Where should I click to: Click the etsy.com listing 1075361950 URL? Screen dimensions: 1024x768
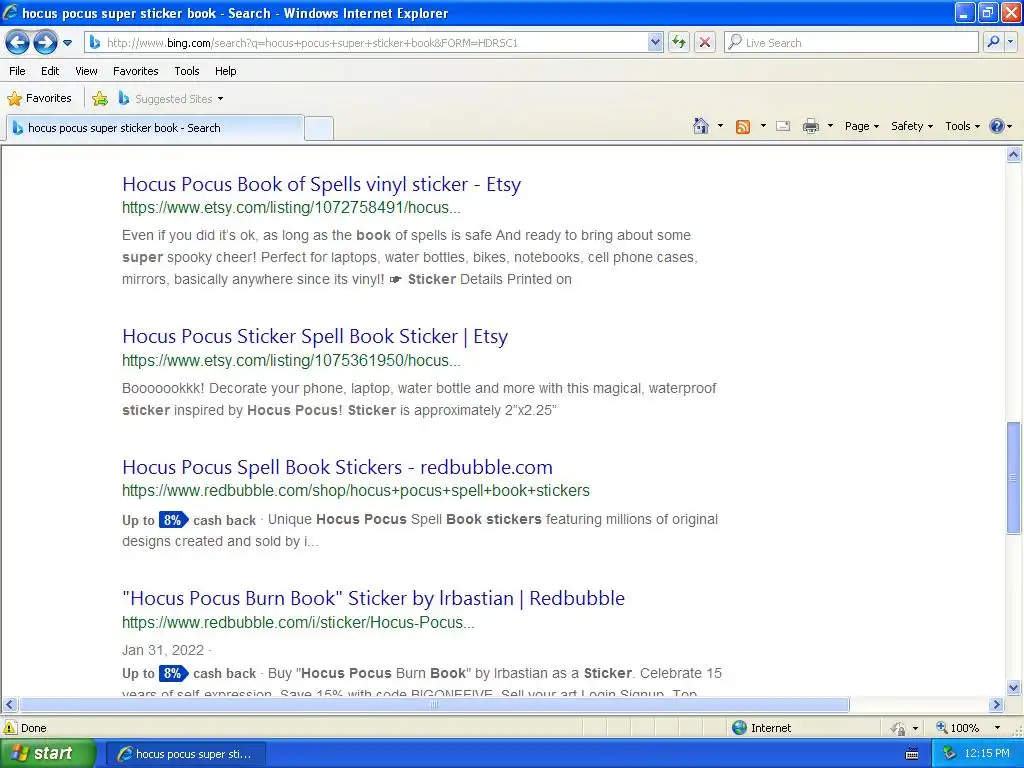(291, 360)
